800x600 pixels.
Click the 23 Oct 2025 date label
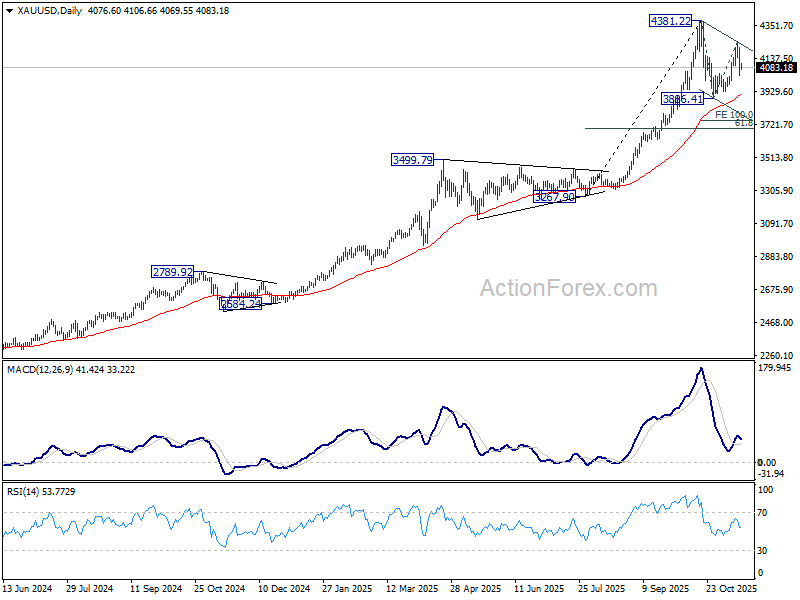coord(731,589)
